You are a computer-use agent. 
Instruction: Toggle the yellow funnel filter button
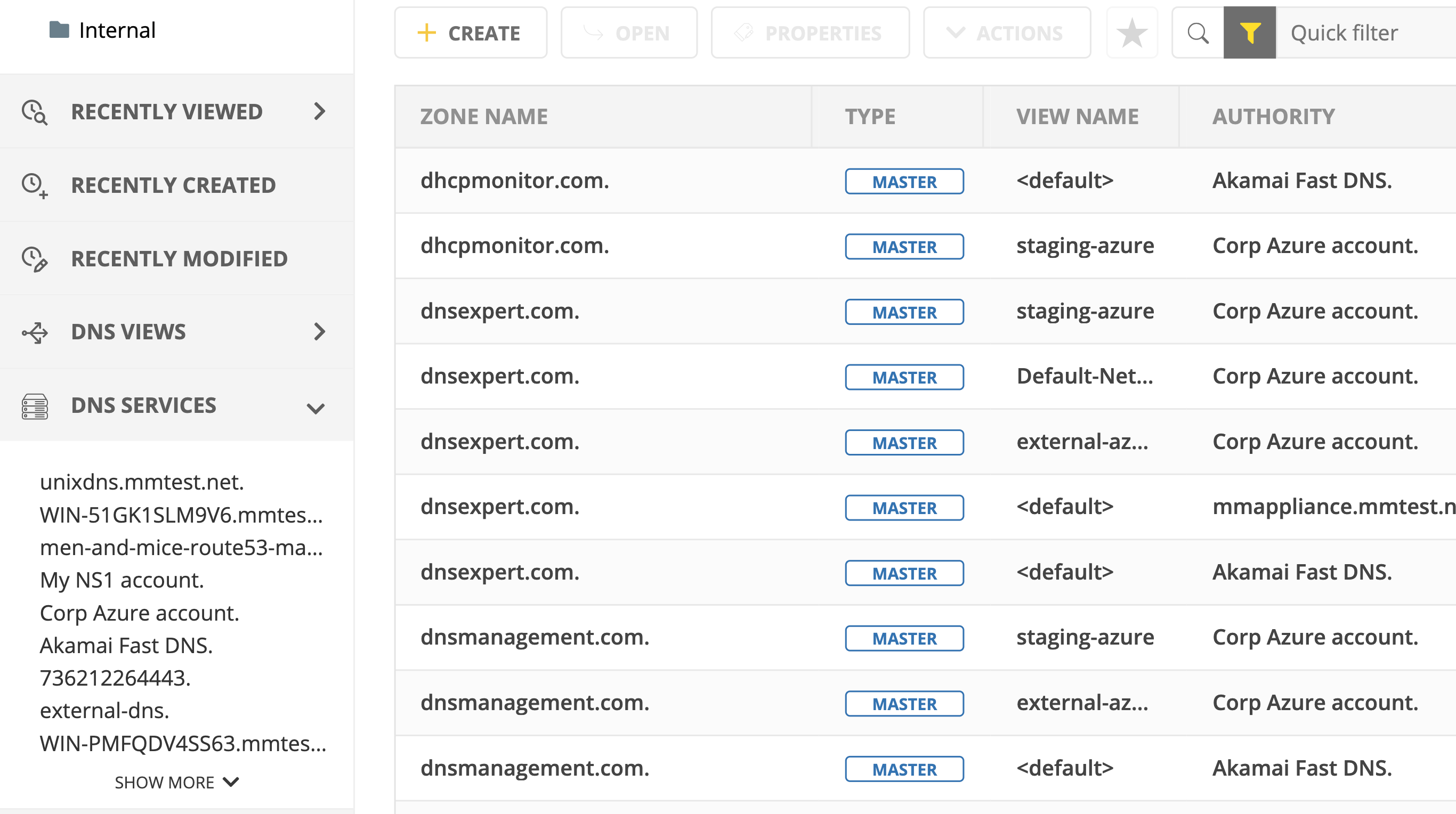point(1249,33)
